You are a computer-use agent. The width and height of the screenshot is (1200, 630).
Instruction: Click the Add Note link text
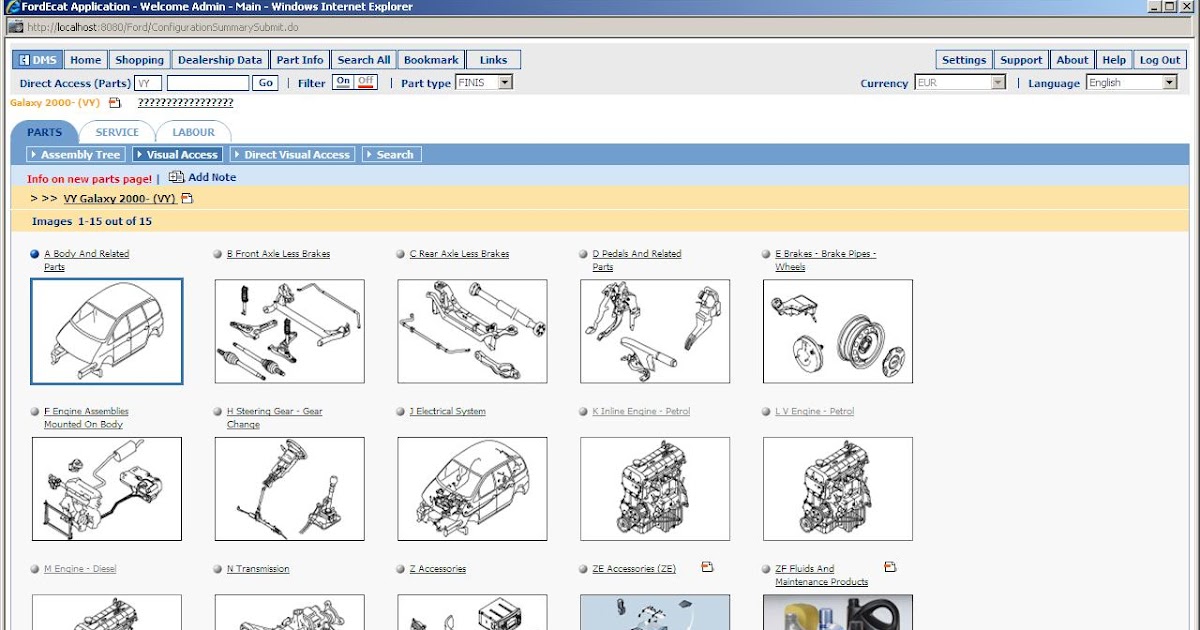coord(212,177)
